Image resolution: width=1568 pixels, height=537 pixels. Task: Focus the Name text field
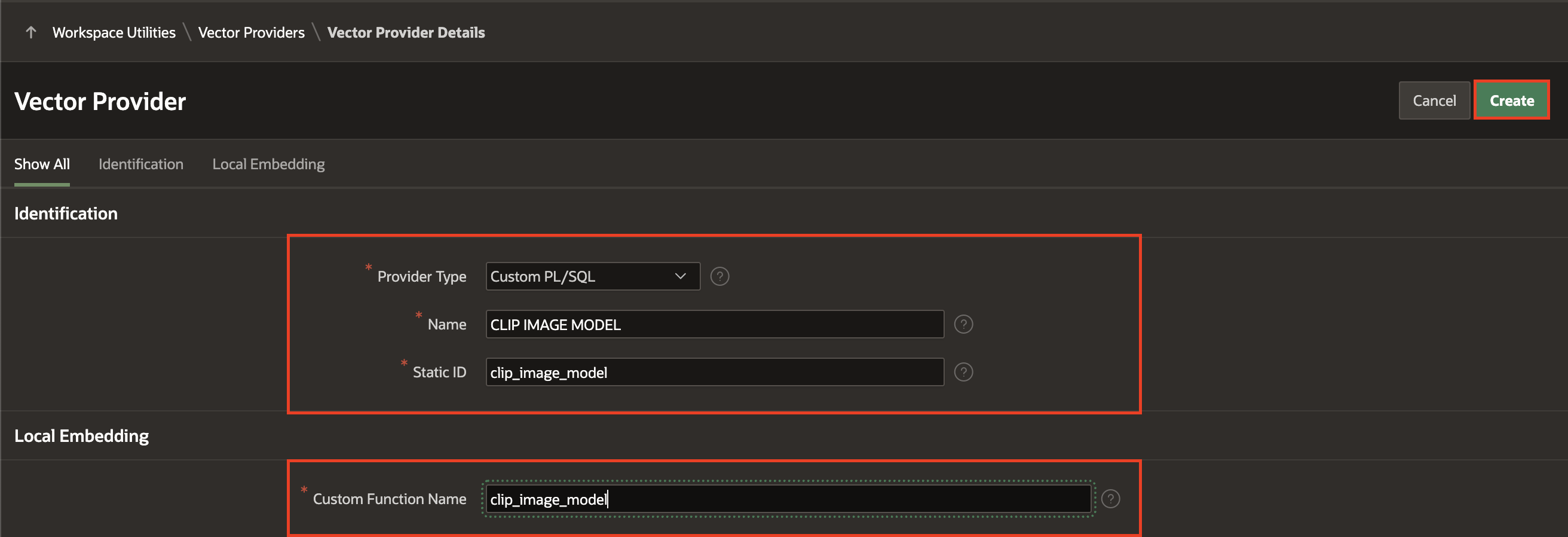point(714,325)
